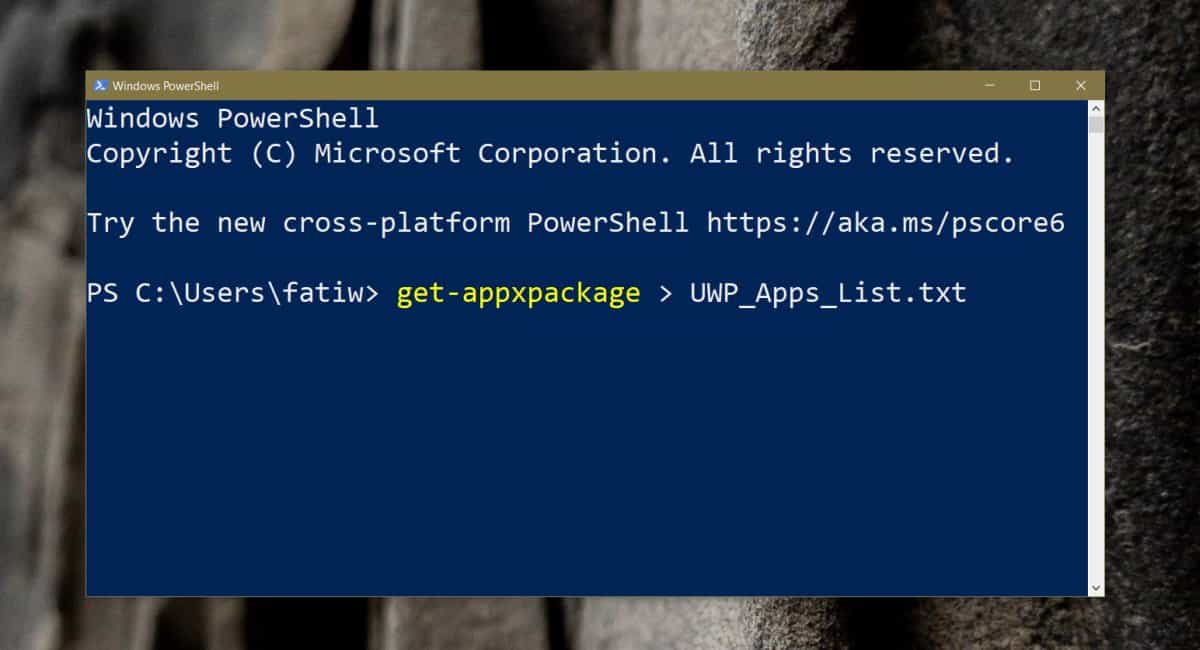Screen dimensions: 1200x650
Task: Click the Copyright Microsoft Corporation text line
Action: (x=550, y=153)
